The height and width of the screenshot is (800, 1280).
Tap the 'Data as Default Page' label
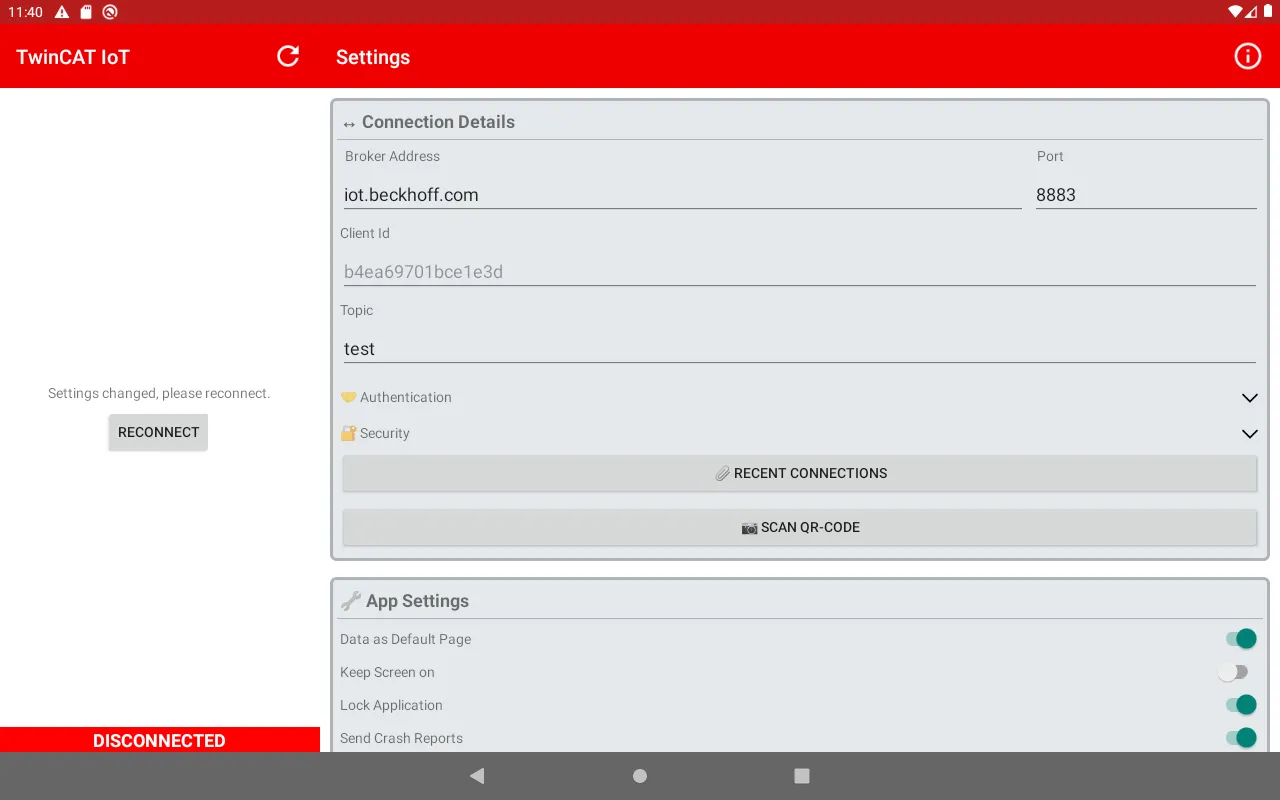(x=405, y=639)
